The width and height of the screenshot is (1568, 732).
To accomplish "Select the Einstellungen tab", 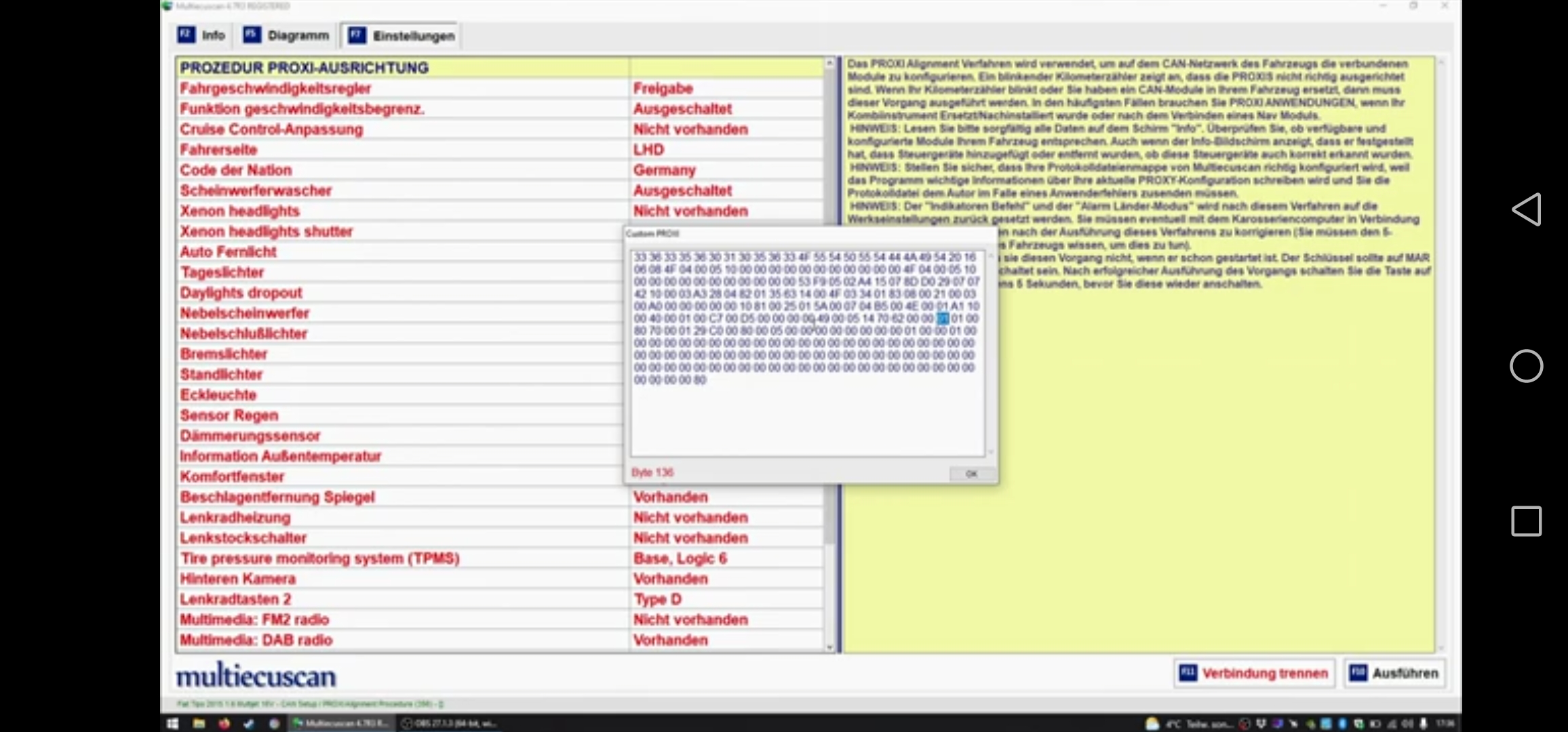I will (x=401, y=36).
